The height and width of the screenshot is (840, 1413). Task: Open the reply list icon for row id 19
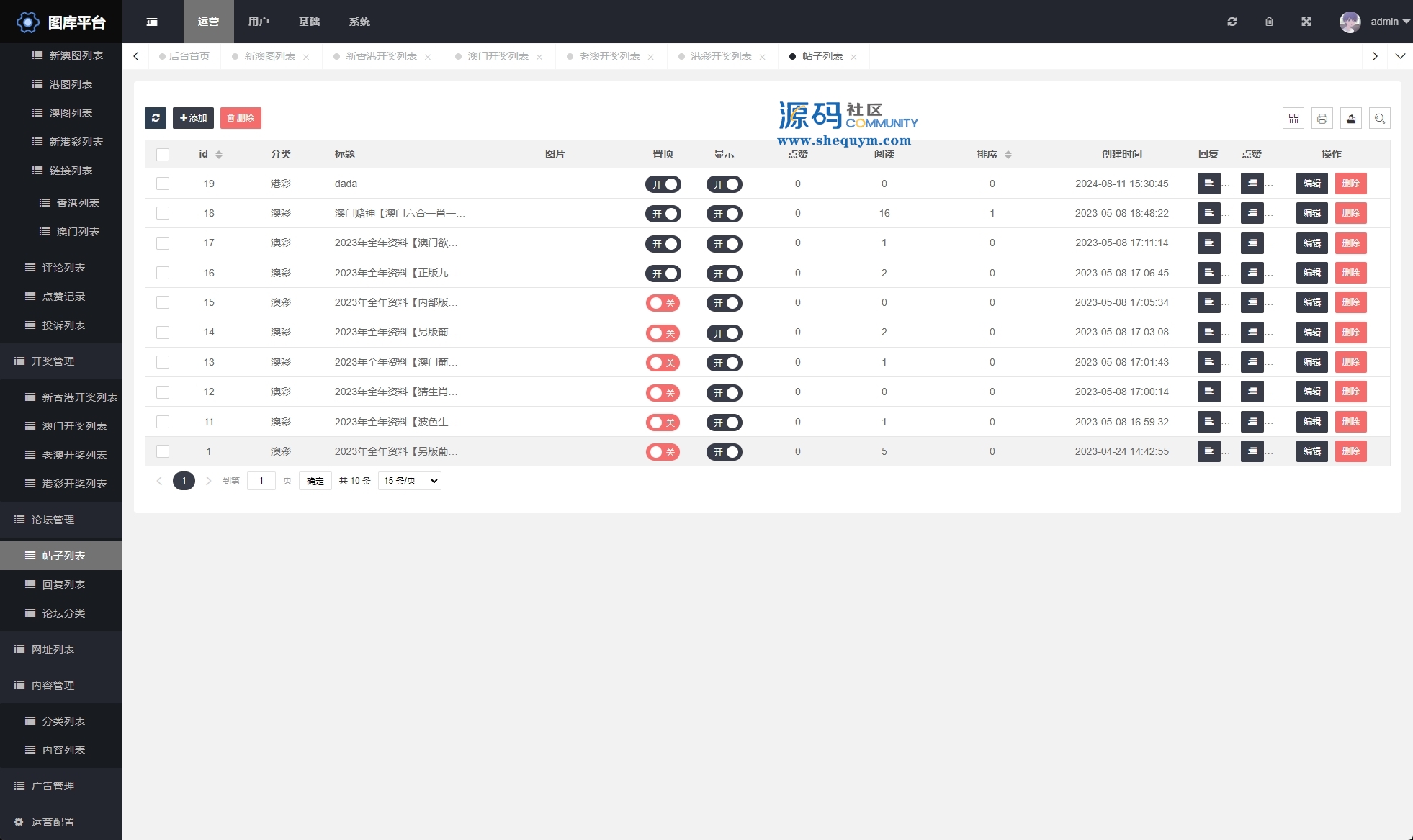pyautogui.click(x=1209, y=184)
